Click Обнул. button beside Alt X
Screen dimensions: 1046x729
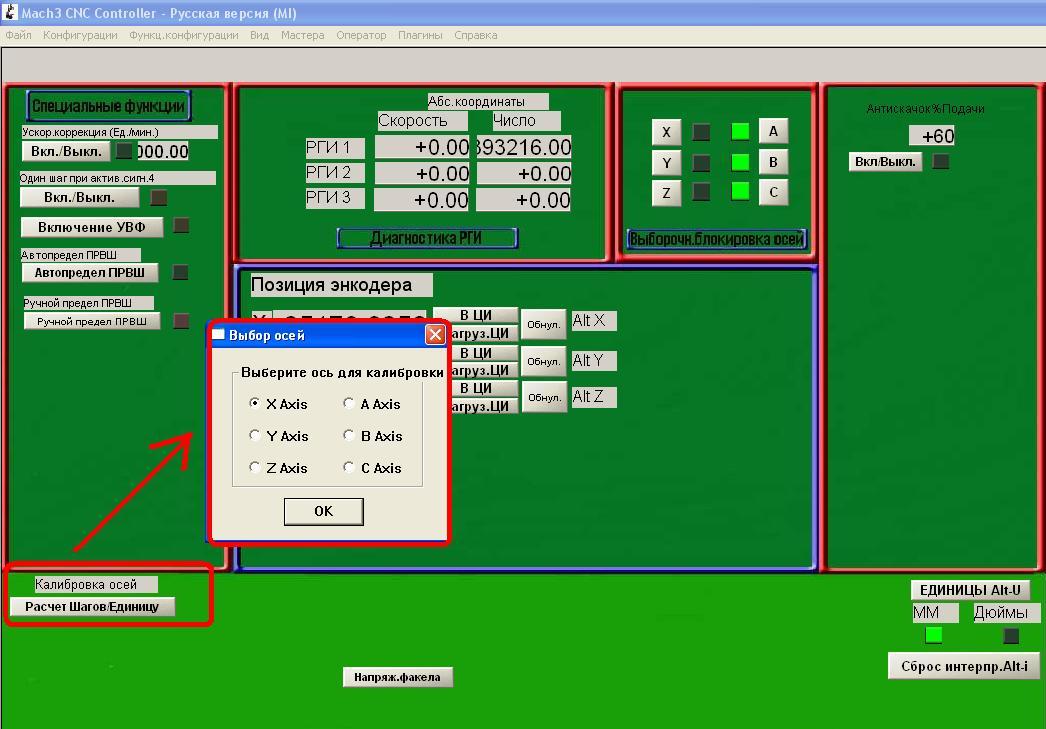(544, 325)
